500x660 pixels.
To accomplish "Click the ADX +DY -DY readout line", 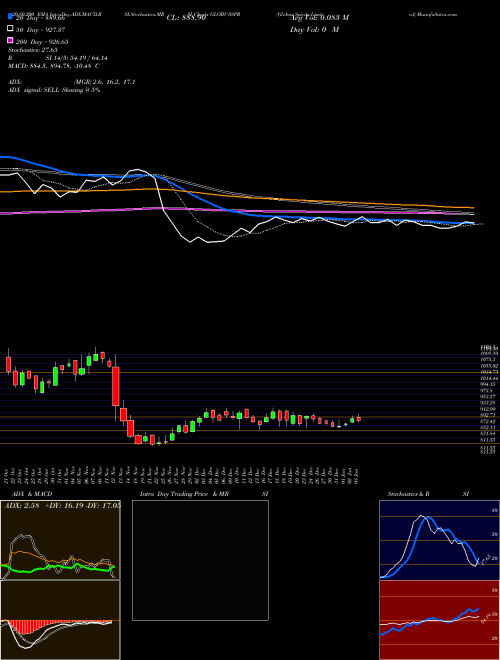I will click(62, 505).
